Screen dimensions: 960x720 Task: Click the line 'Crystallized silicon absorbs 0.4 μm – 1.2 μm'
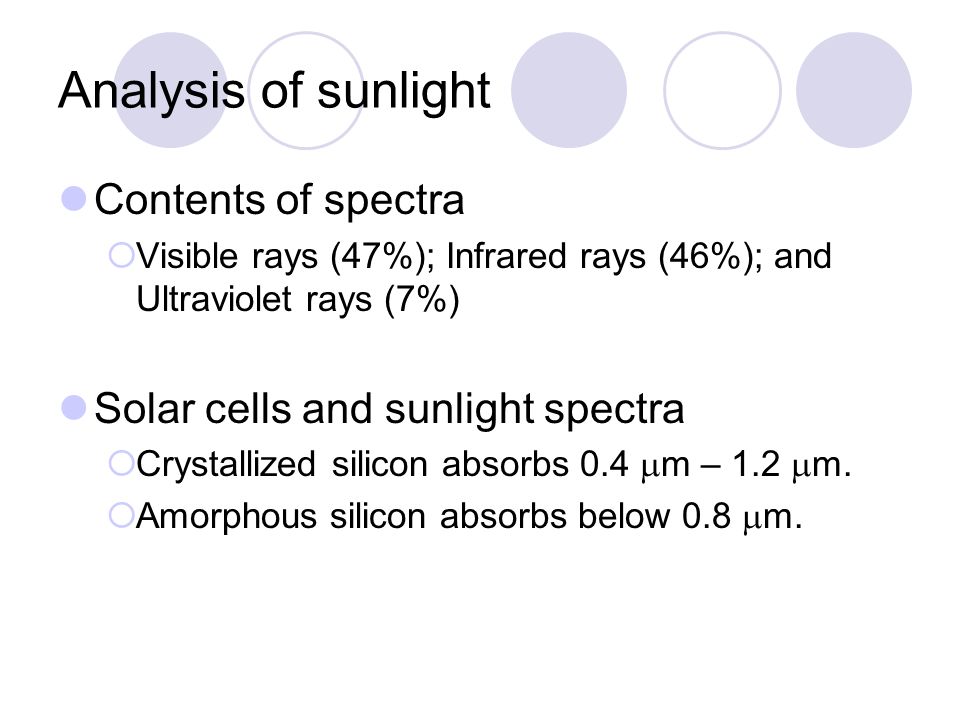[493, 465]
